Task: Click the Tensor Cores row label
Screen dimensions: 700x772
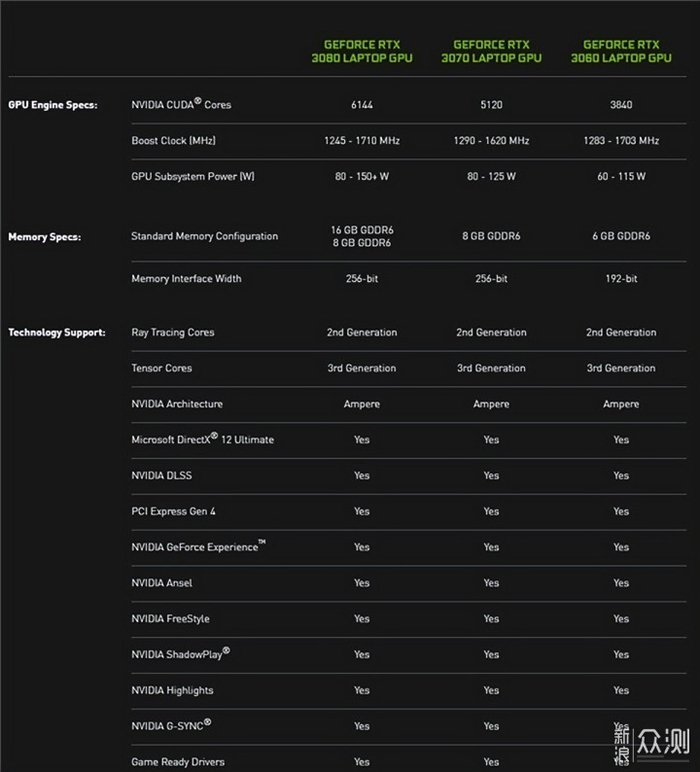Action: pos(161,369)
